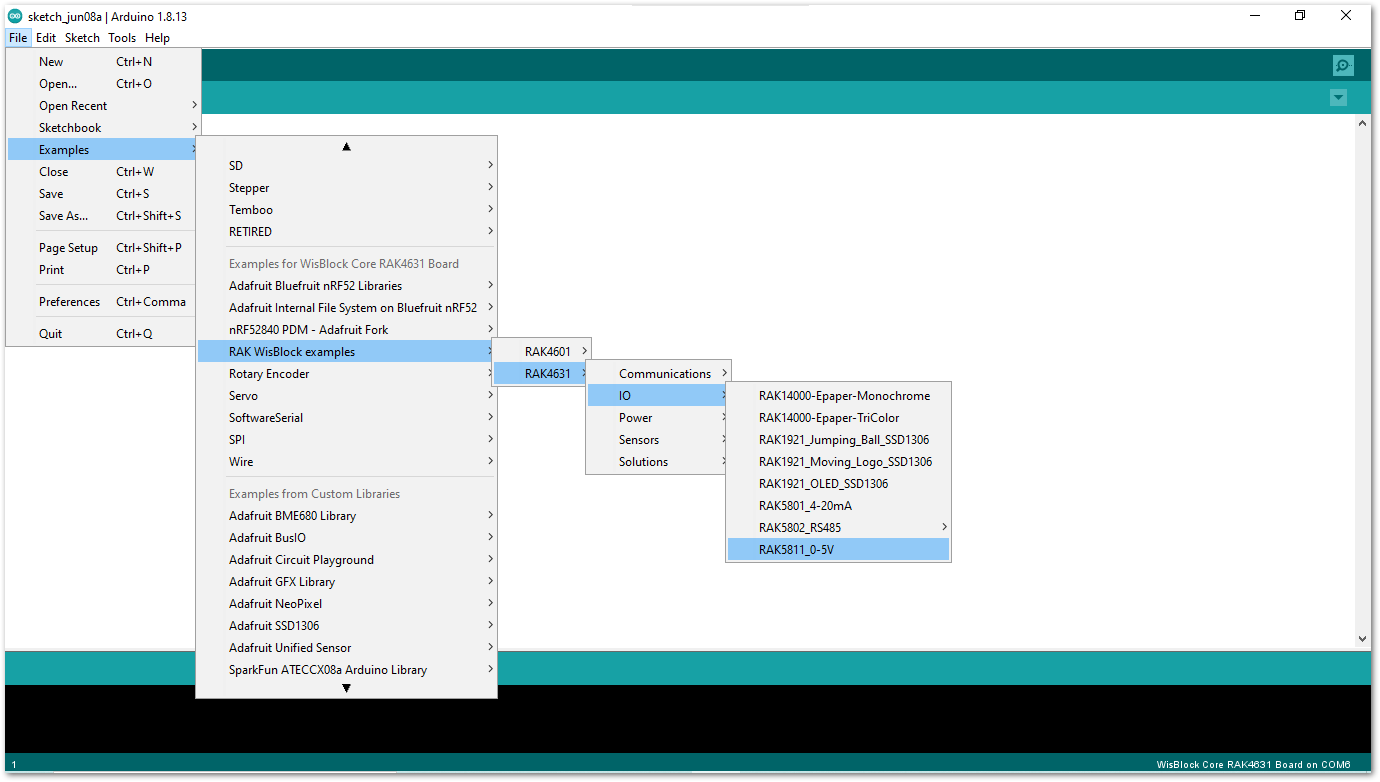Expand Sketchbook submenu

104,128
